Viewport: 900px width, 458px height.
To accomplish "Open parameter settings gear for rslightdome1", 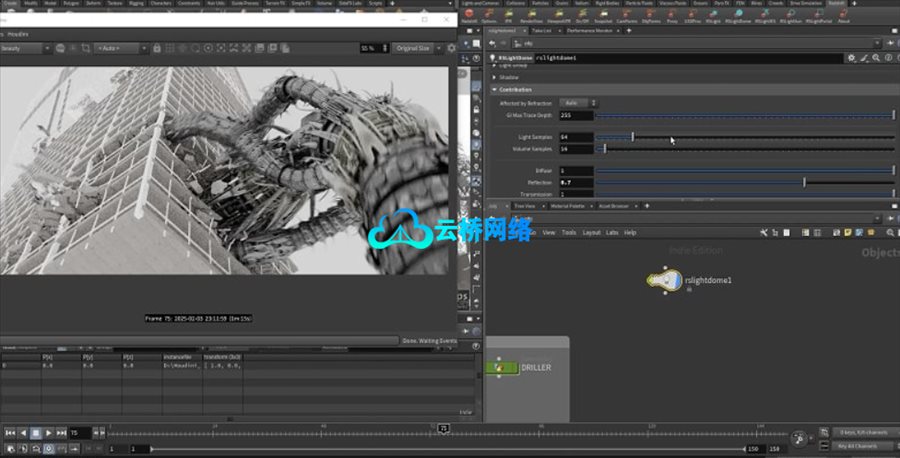I will tap(852, 58).
